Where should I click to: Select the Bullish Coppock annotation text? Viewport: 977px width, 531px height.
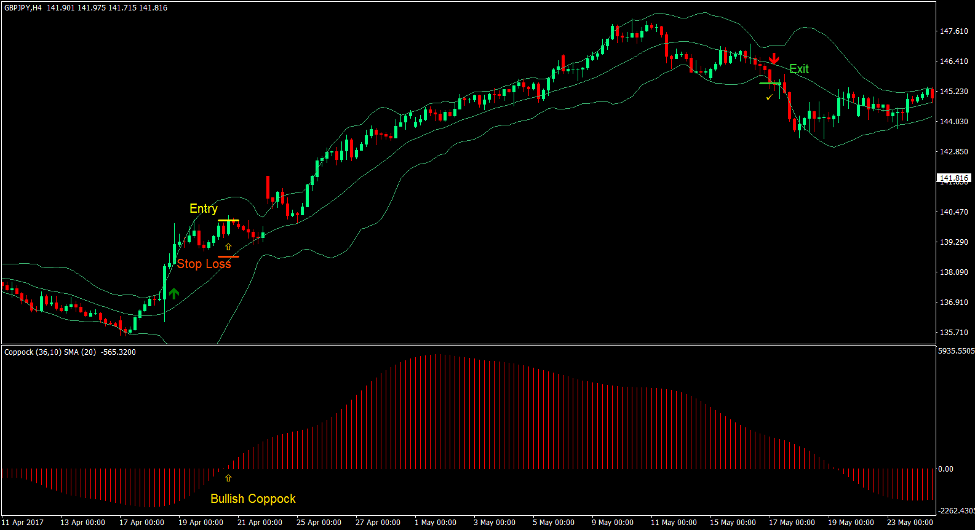click(253, 498)
